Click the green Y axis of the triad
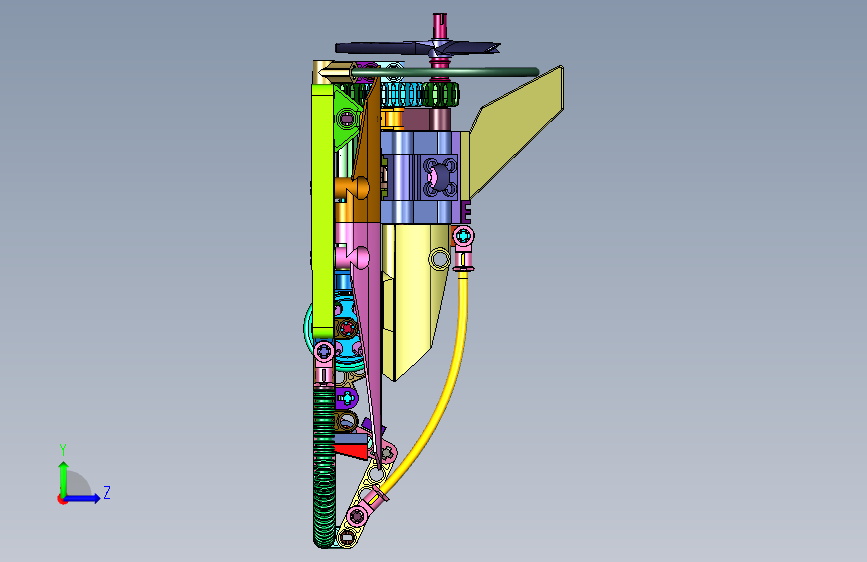Viewport: 867px width, 562px height. click(63, 478)
